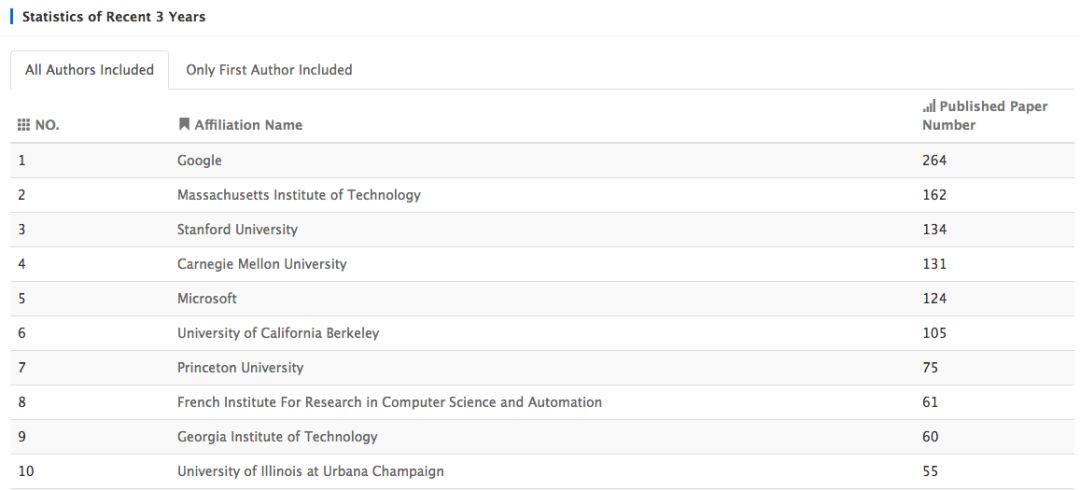Open French Institute For Research entry

[389, 402]
